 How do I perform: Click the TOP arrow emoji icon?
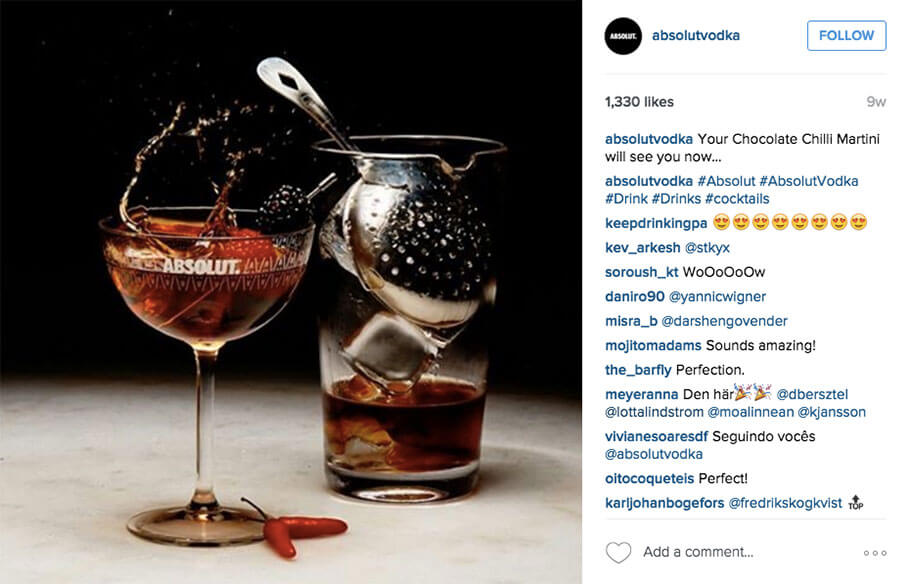click(x=856, y=502)
